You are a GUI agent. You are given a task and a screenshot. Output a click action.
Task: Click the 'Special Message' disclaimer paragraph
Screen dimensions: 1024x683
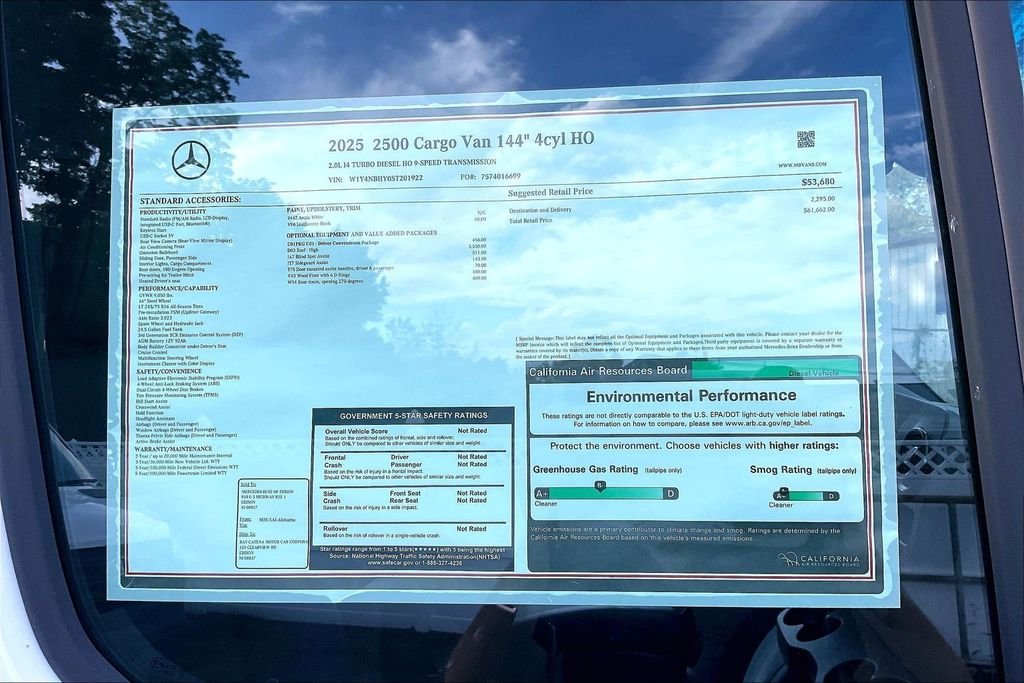pos(679,345)
